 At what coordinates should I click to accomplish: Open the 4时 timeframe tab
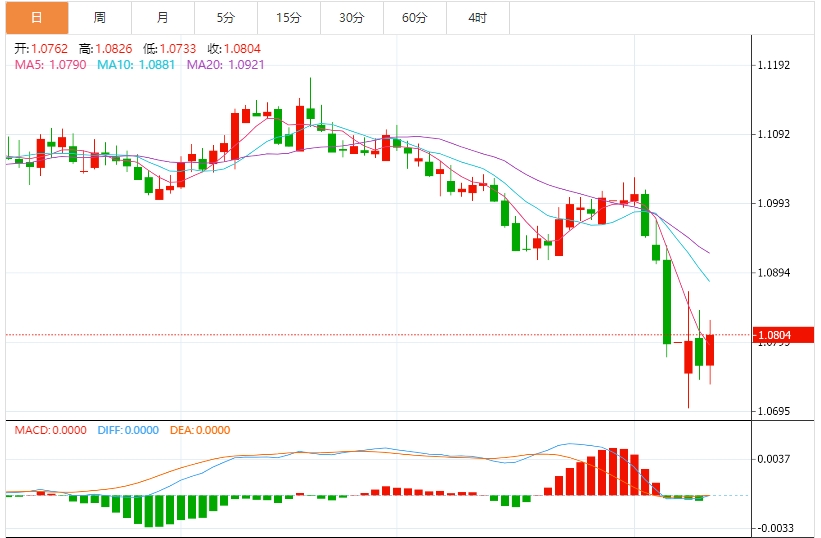[x=478, y=18]
